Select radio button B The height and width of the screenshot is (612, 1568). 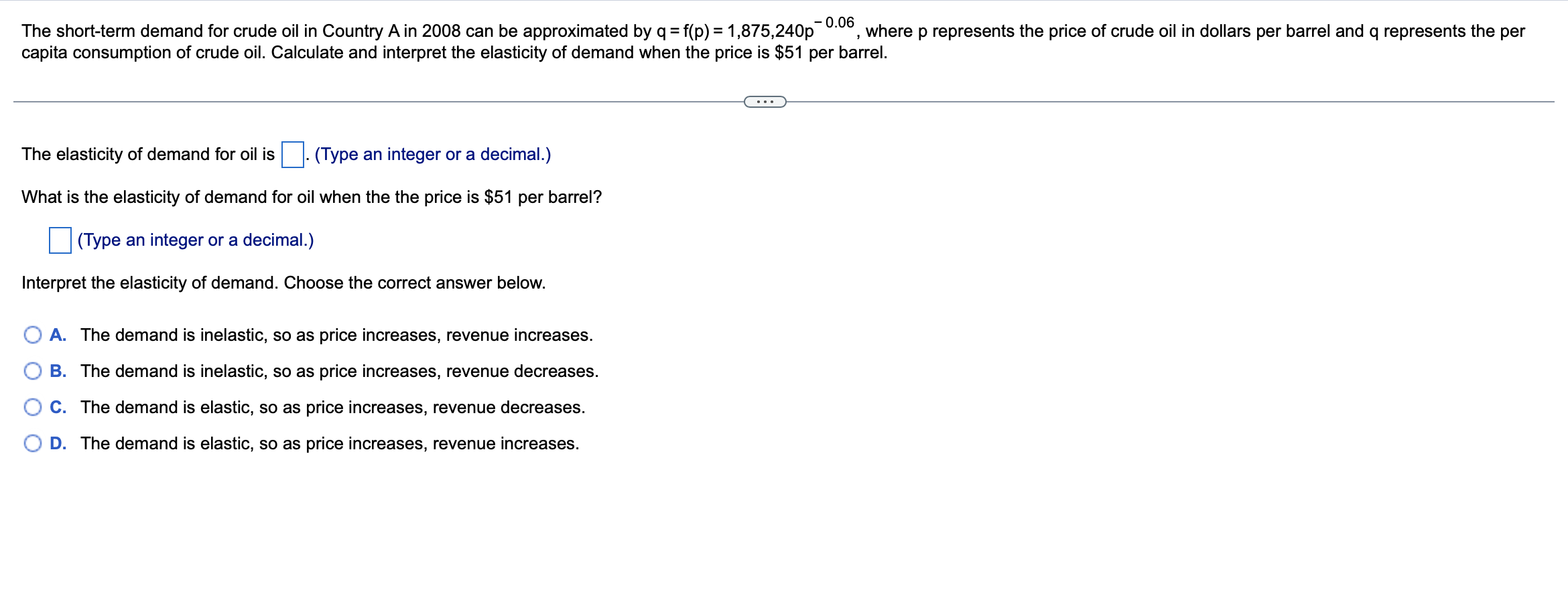coord(33,371)
